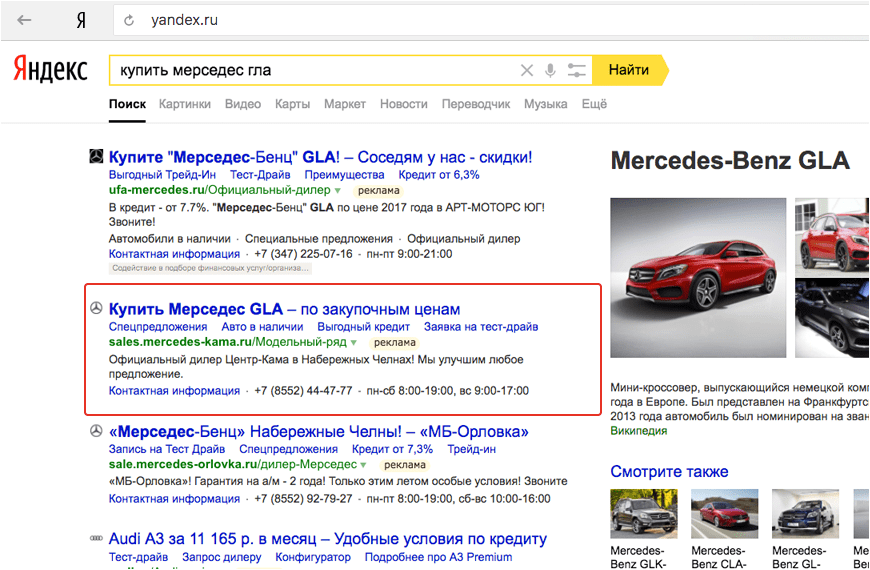Open 'Купить Мерседес GLA – по закупочным ценам'

pos(284,309)
